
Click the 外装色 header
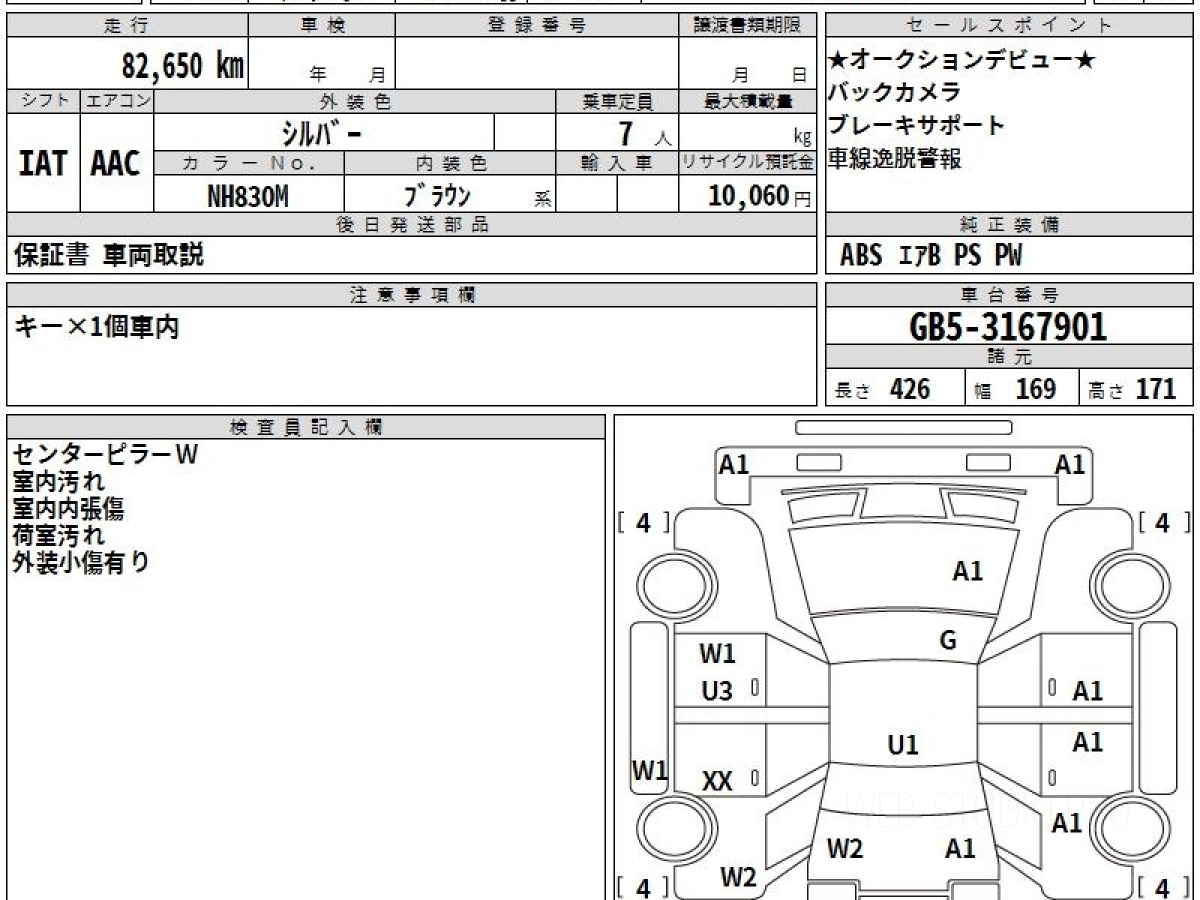(x=355, y=101)
